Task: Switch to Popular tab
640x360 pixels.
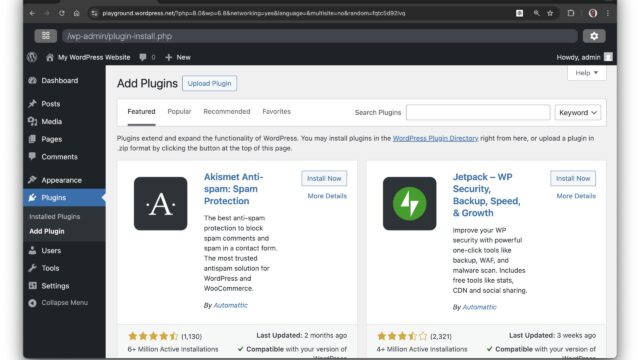Action: tap(179, 111)
